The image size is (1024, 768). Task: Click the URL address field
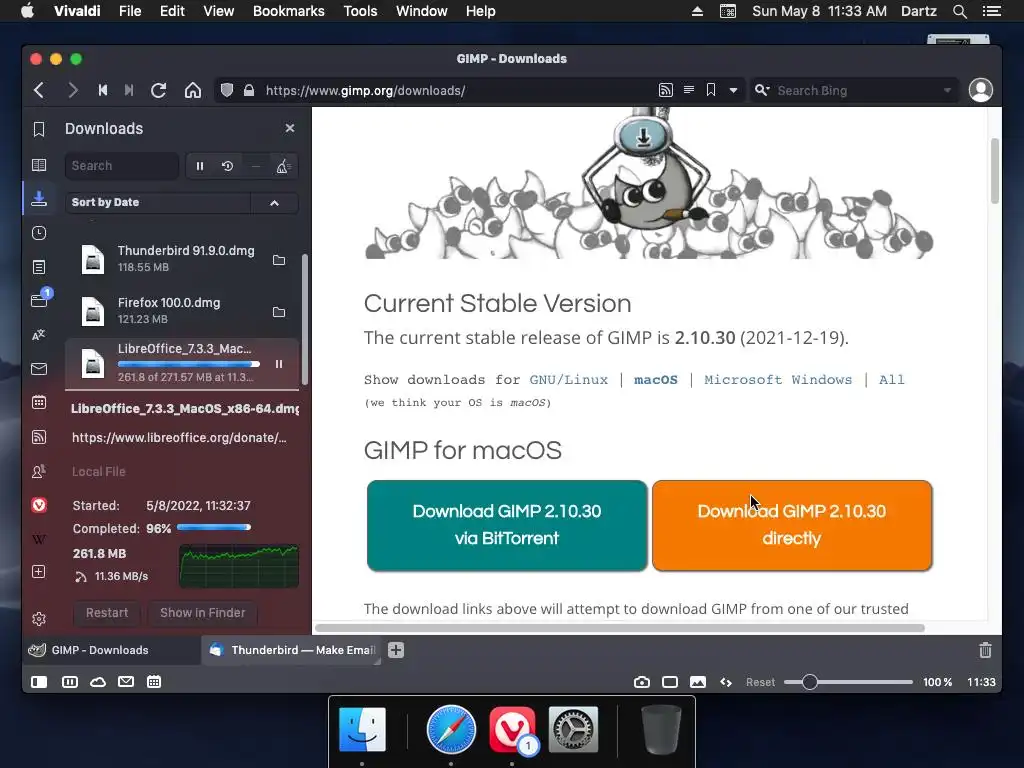pos(457,90)
